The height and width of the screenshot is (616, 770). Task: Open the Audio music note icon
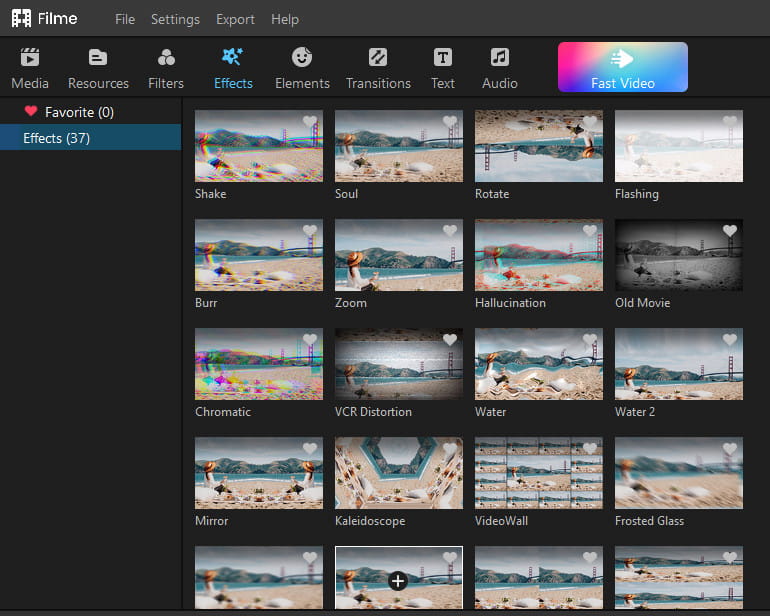(x=500, y=58)
